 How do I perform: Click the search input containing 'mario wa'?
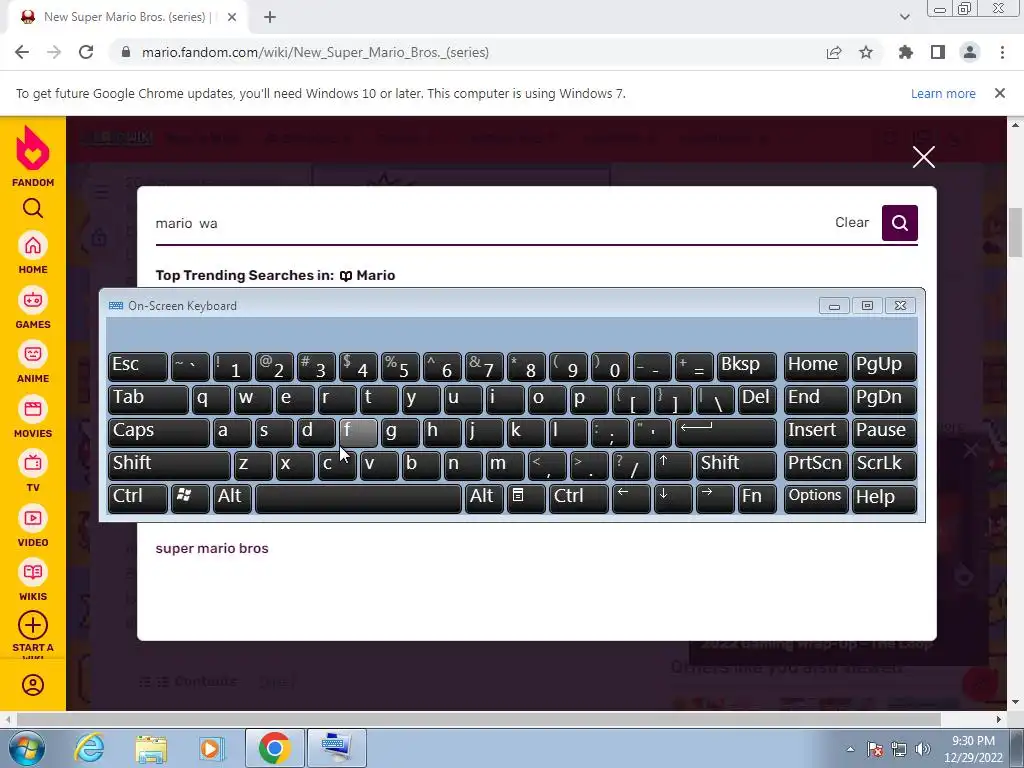[x=490, y=223]
